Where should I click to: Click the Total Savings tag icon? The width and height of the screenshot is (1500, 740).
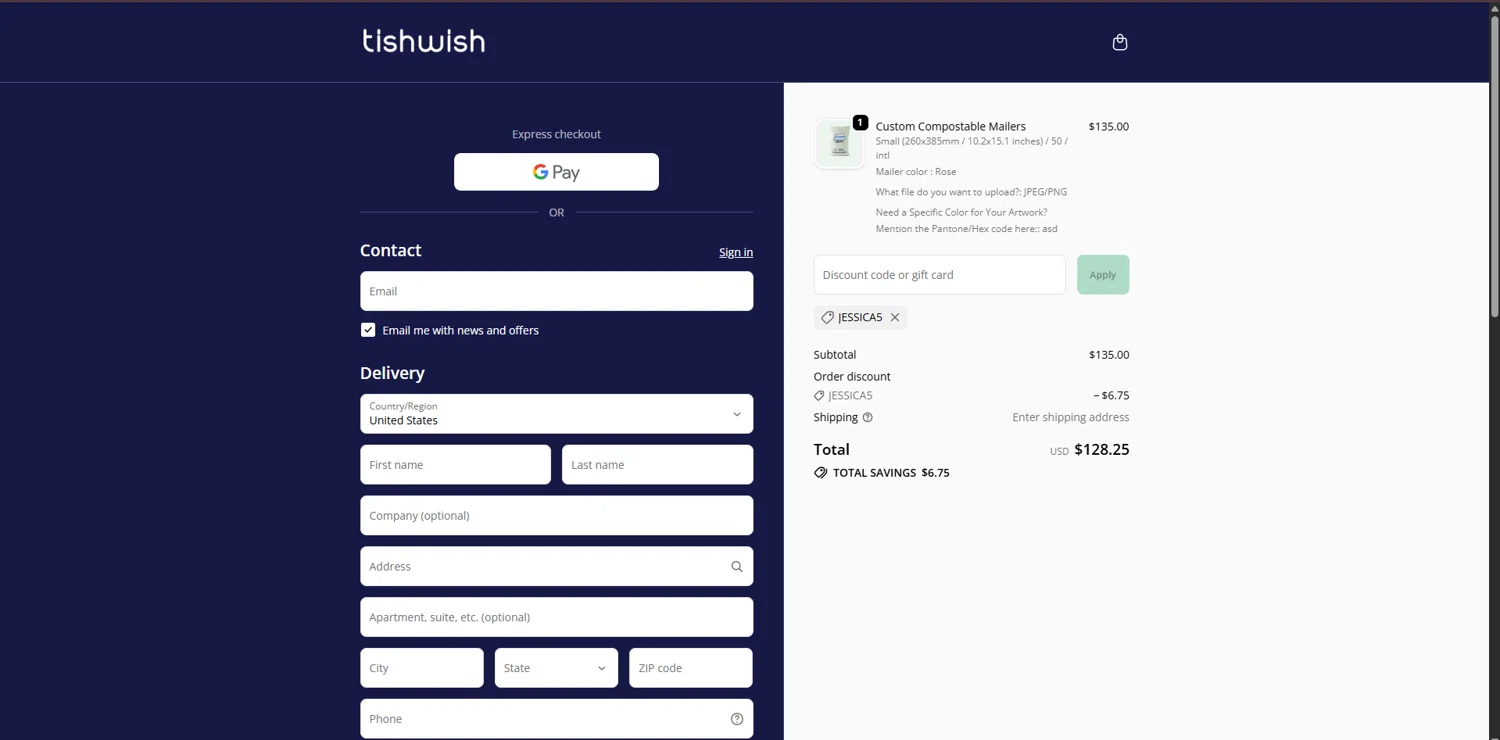click(x=821, y=473)
